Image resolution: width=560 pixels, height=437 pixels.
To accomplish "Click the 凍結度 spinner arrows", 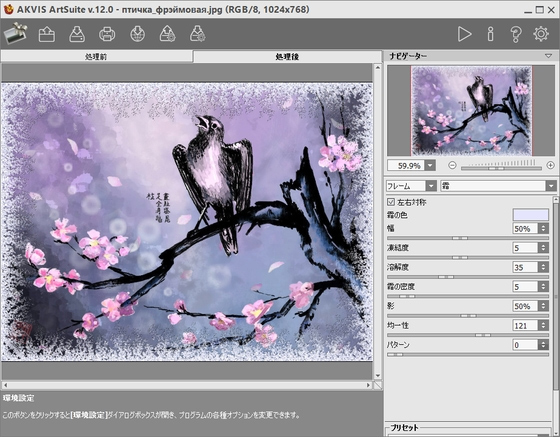I will coord(543,248).
